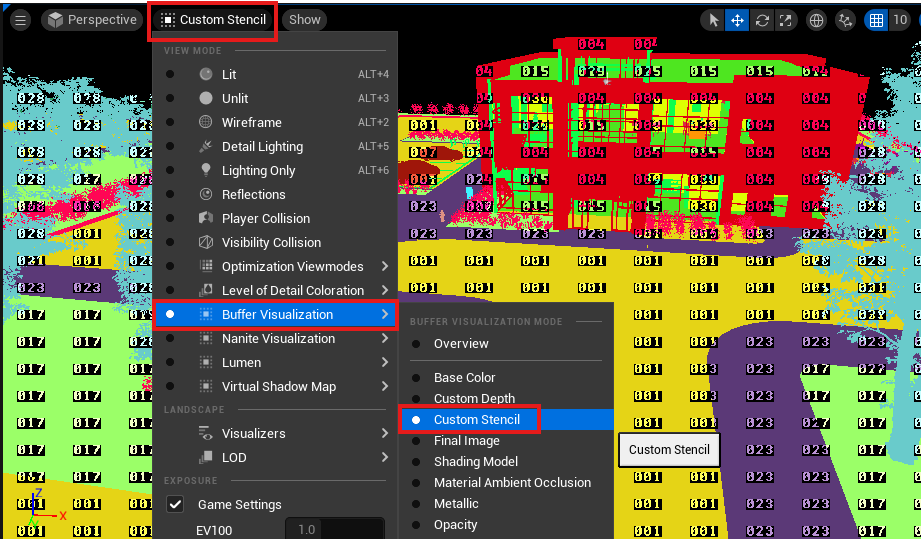Image resolution: width=921 pixels, height=539 pixels.
Task: Click the EV100 exposure value field
Action: pyautogui.click(x=334, y=529)
